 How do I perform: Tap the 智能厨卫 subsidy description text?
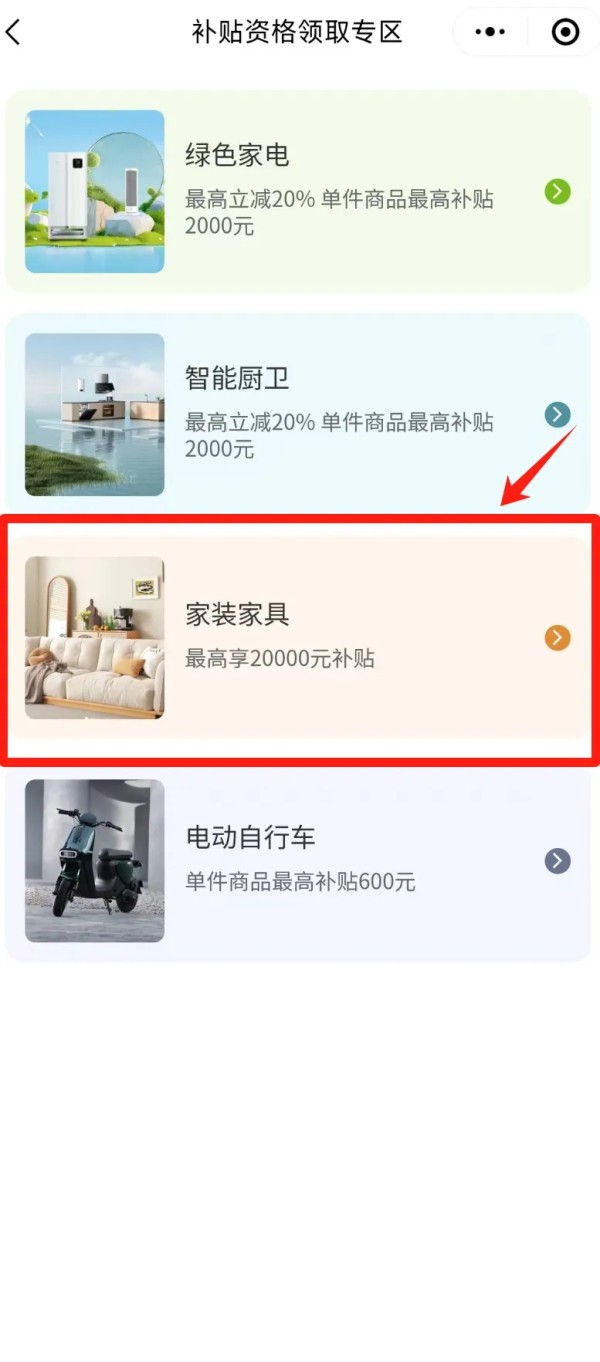339,435
